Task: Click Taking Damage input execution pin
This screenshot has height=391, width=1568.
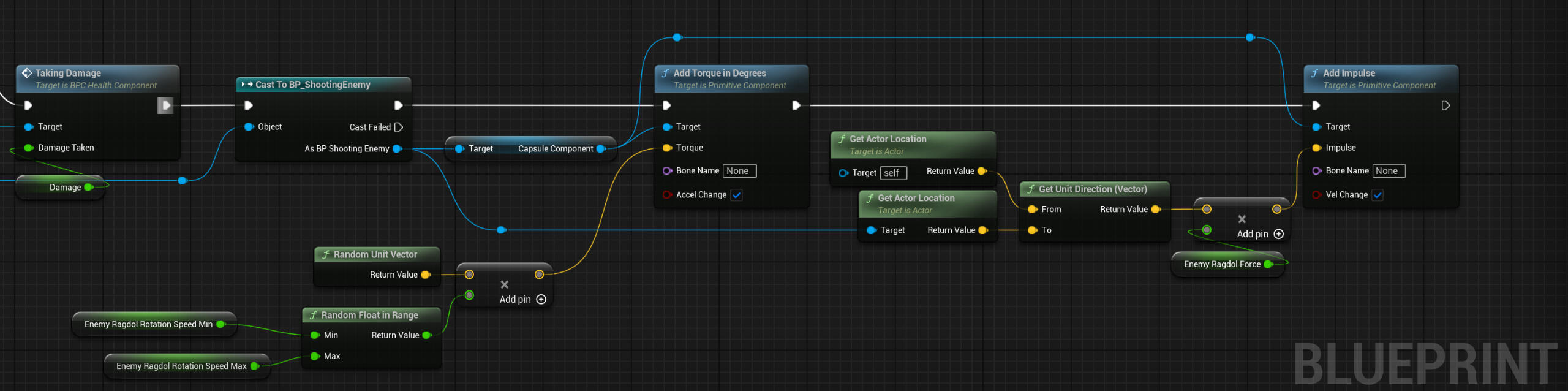Action: 28,106
